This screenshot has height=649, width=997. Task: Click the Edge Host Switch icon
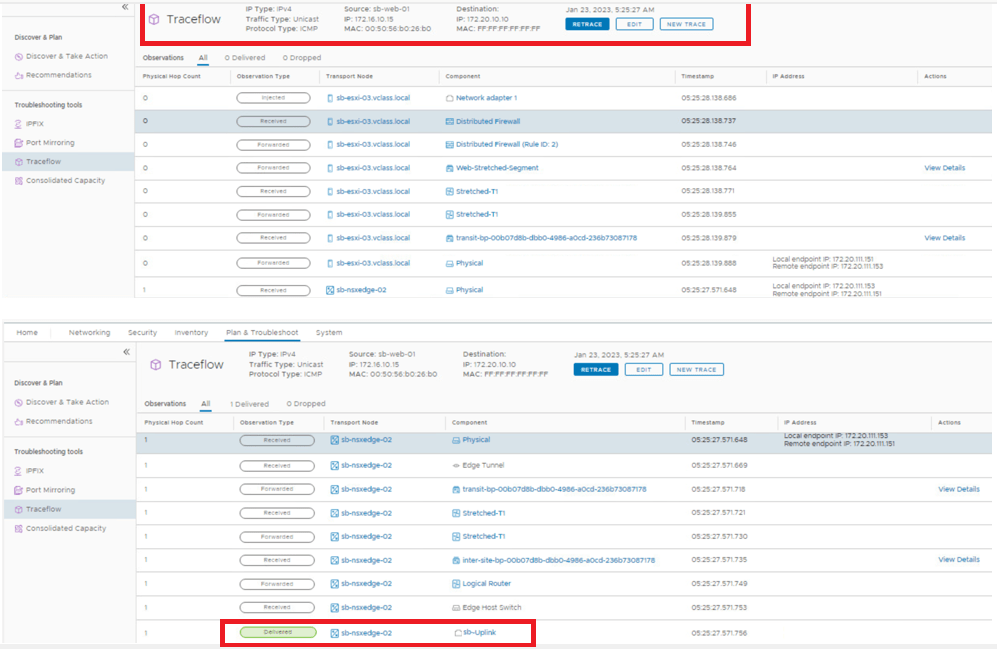(457, 607)
